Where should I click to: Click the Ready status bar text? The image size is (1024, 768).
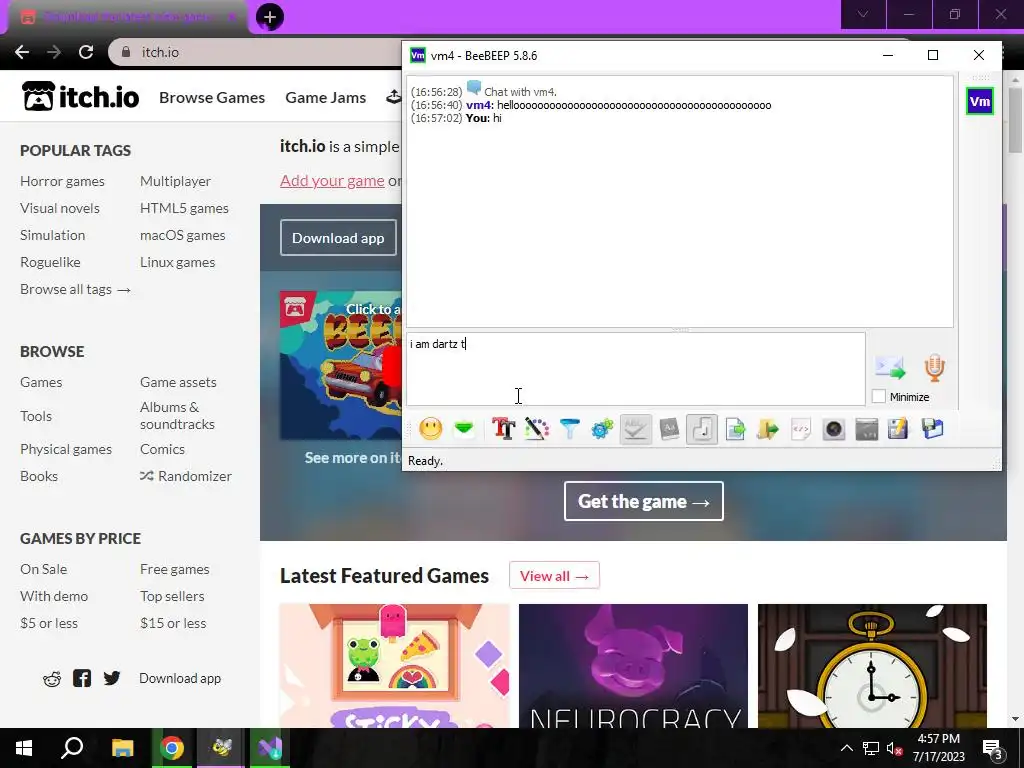(425, 461)
